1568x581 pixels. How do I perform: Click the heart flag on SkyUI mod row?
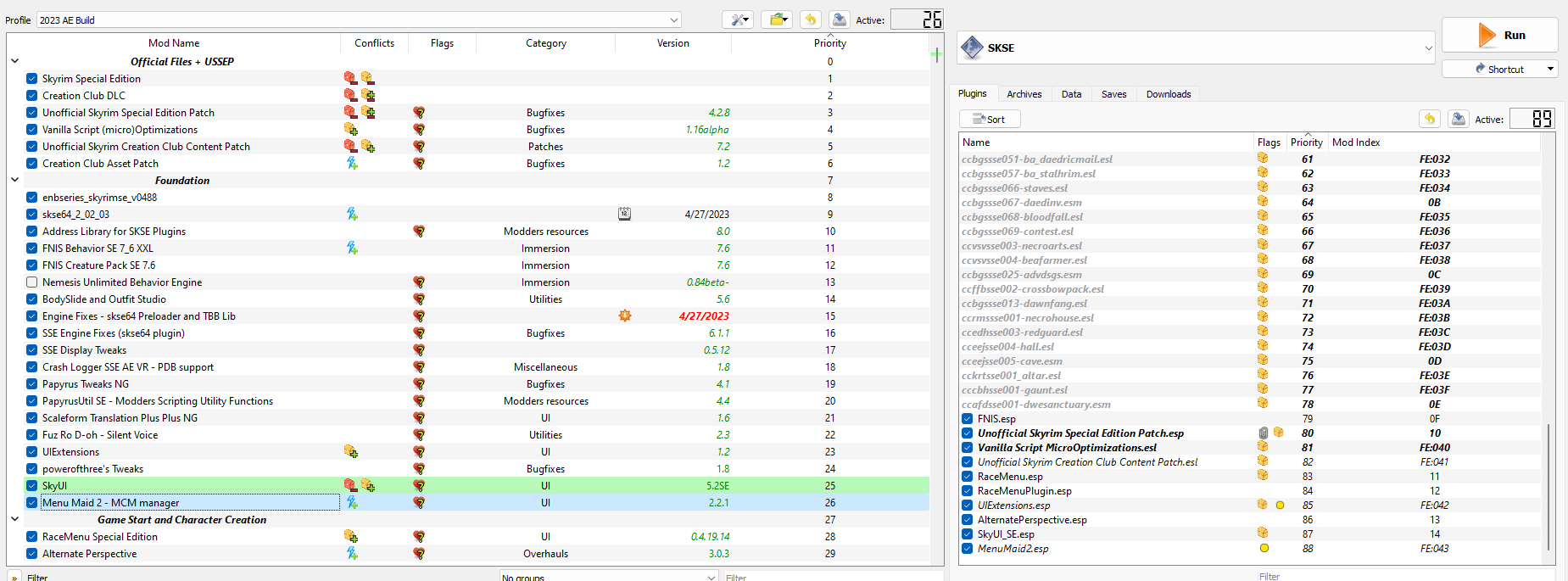coord(419,485)
